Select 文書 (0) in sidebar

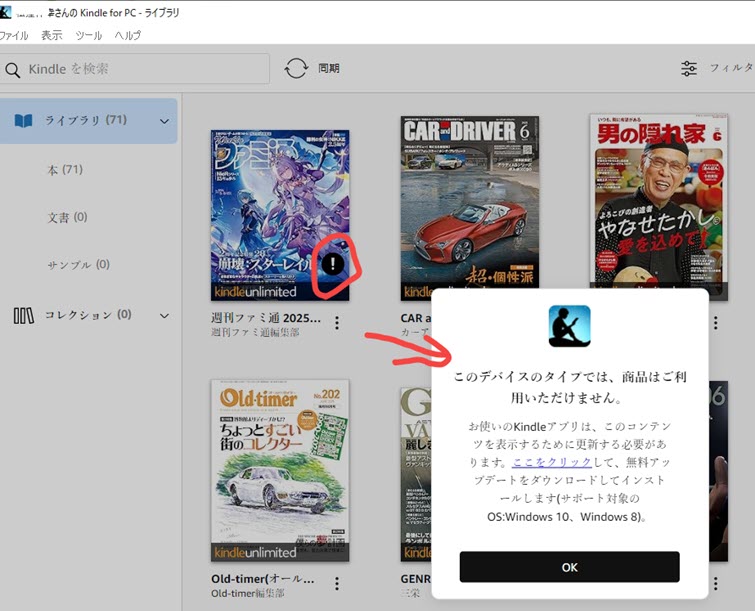click(x=67, y=217)
